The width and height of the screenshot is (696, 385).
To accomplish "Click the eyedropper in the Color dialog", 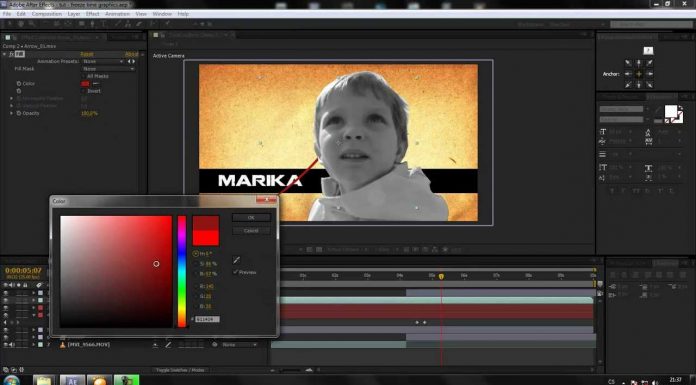I will pos(237,260).
